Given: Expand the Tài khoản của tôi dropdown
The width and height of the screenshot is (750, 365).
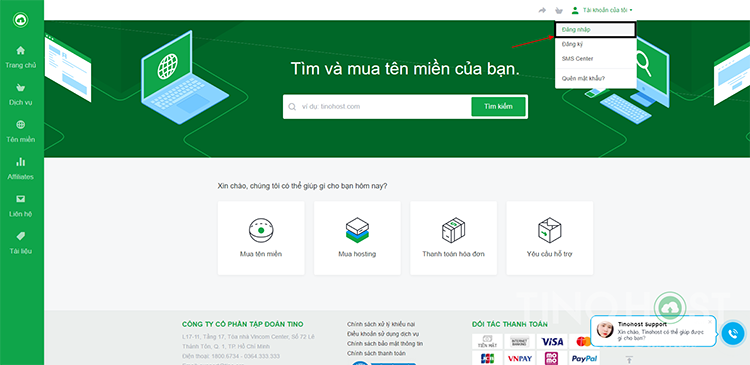Looking at the screenshot, I should 607,10.
